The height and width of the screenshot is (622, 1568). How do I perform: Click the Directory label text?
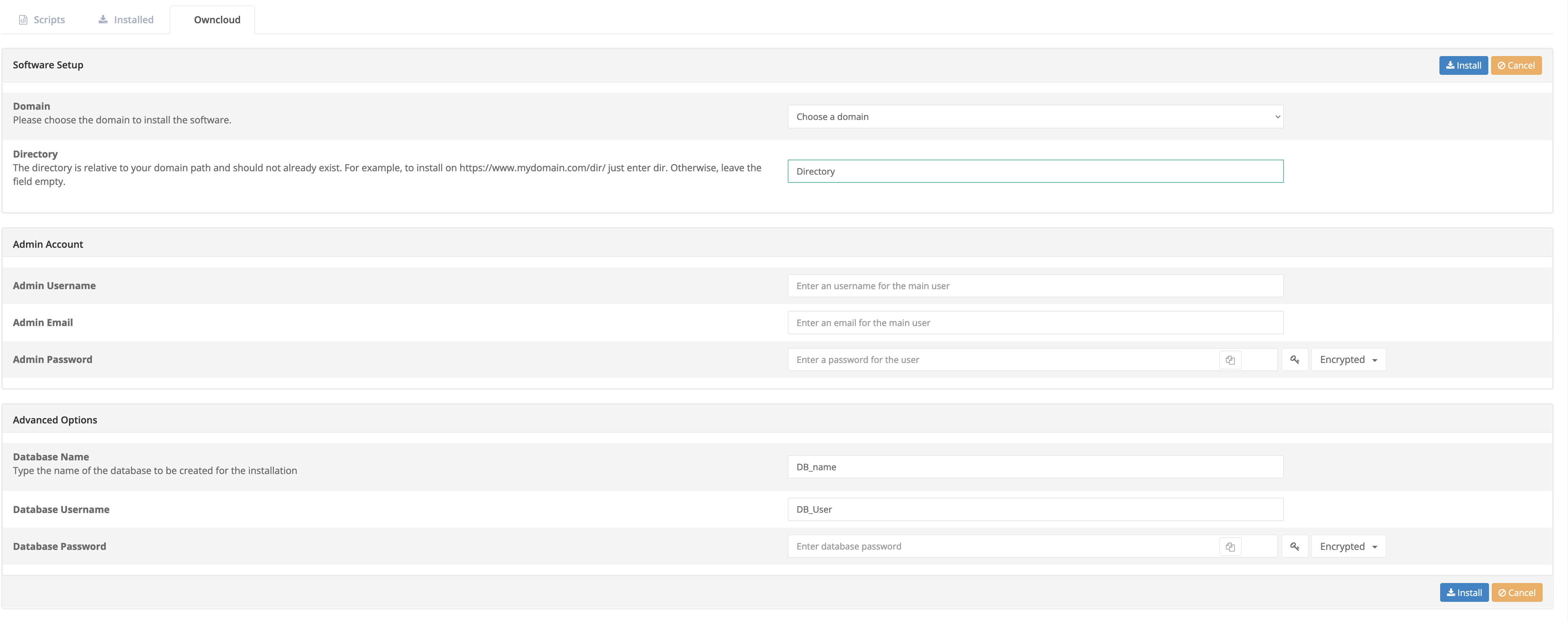coord(35,154)
